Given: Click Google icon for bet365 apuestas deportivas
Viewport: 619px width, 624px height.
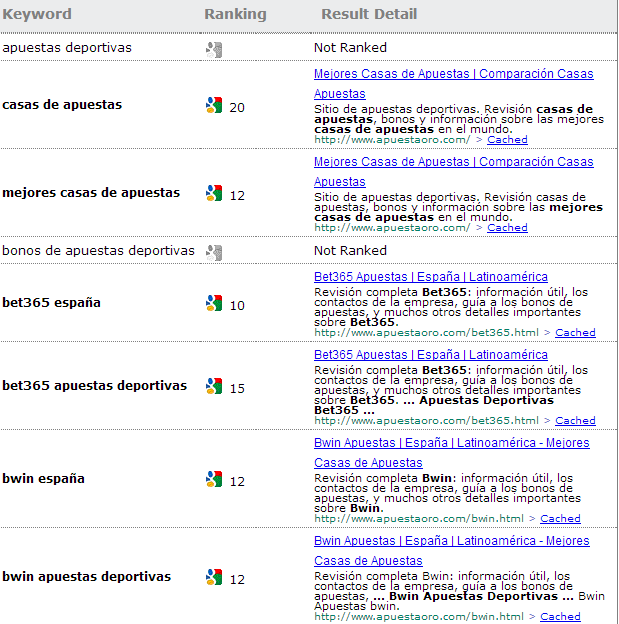Looking at the screenshot, I should [214, 386].
